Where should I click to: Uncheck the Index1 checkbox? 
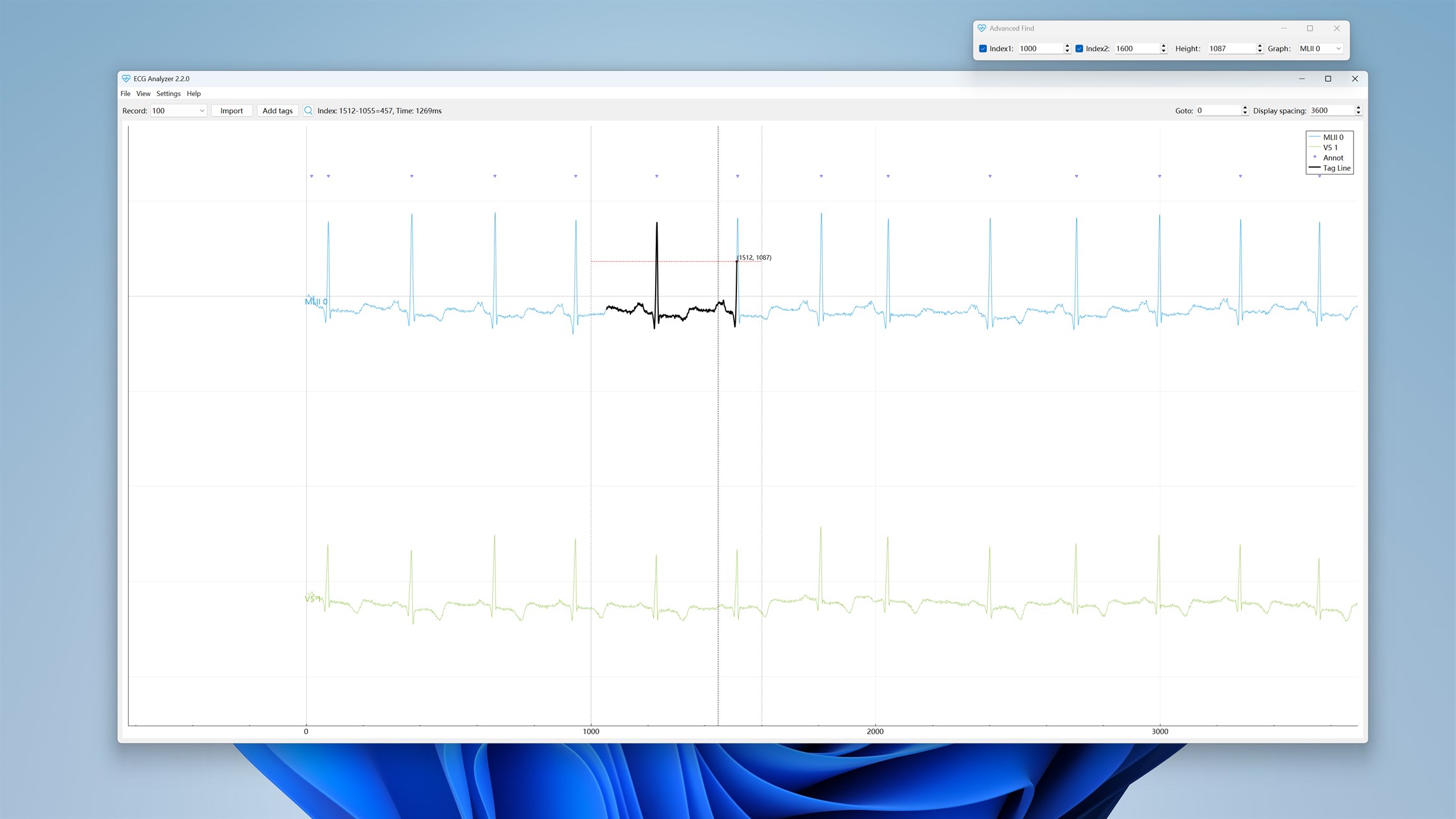(983, 49)
